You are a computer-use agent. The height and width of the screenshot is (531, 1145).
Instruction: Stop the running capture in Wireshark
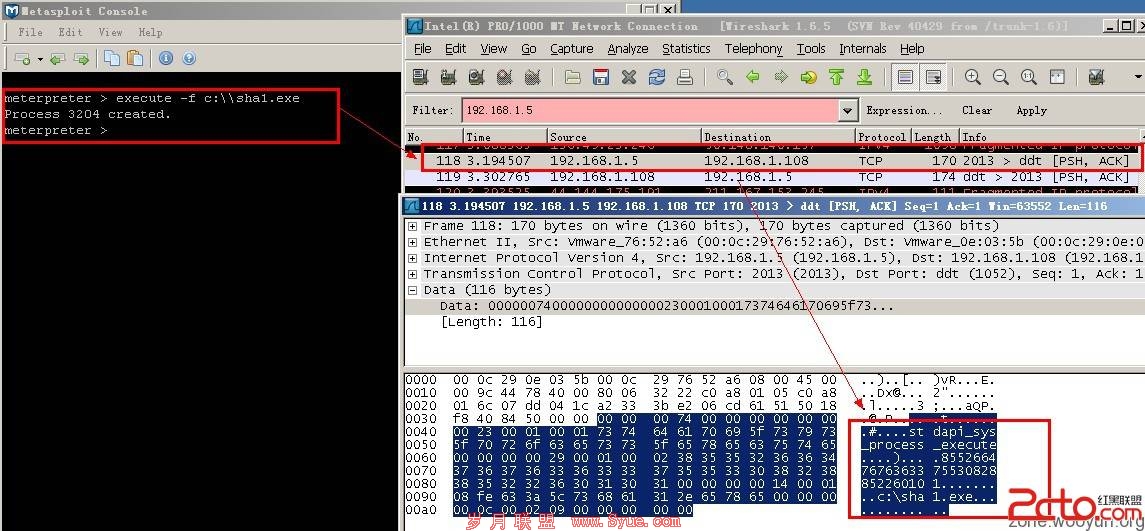(x=505, y=77)
